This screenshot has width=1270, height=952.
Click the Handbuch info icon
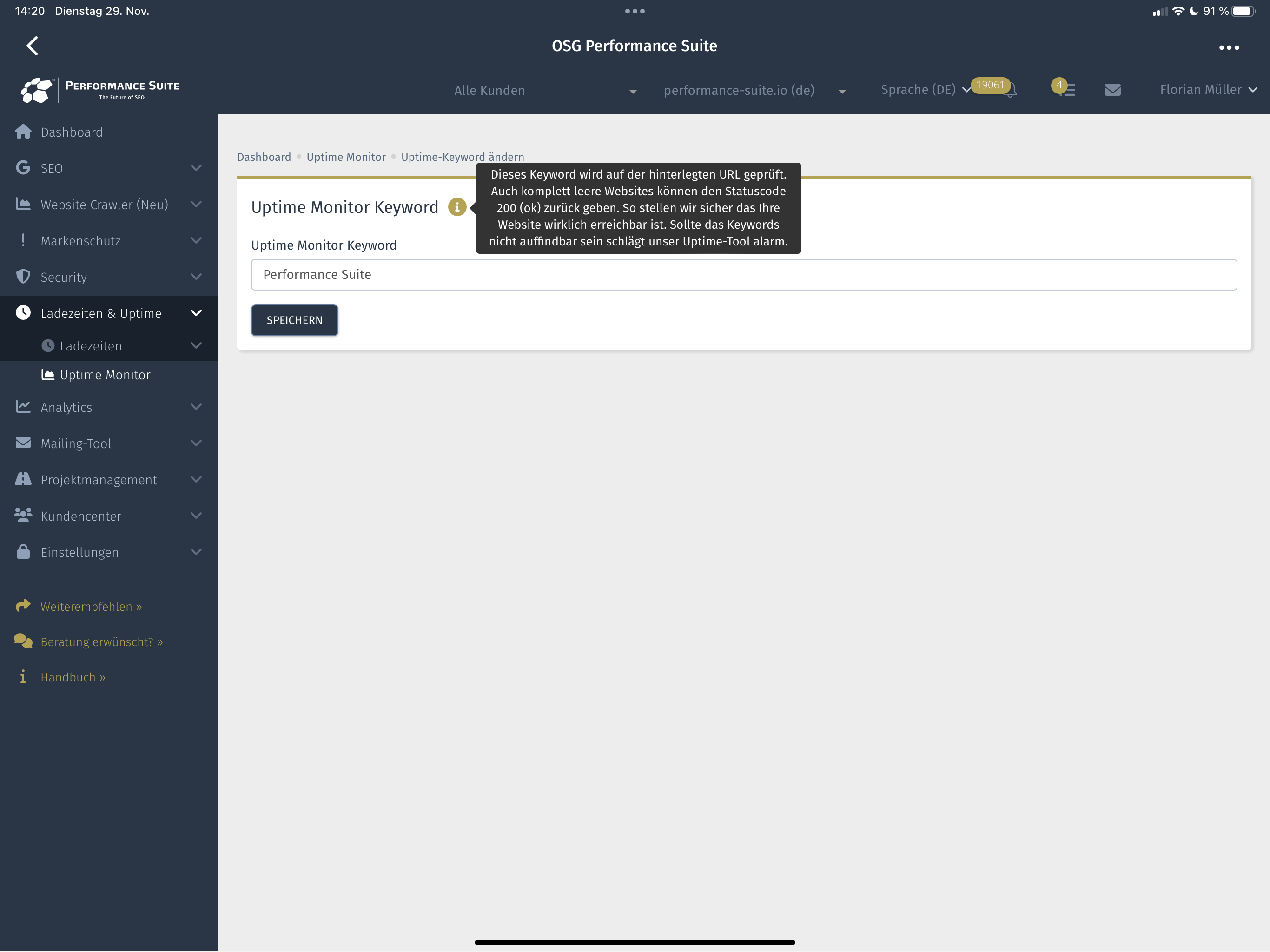click(x=23, y=677)
